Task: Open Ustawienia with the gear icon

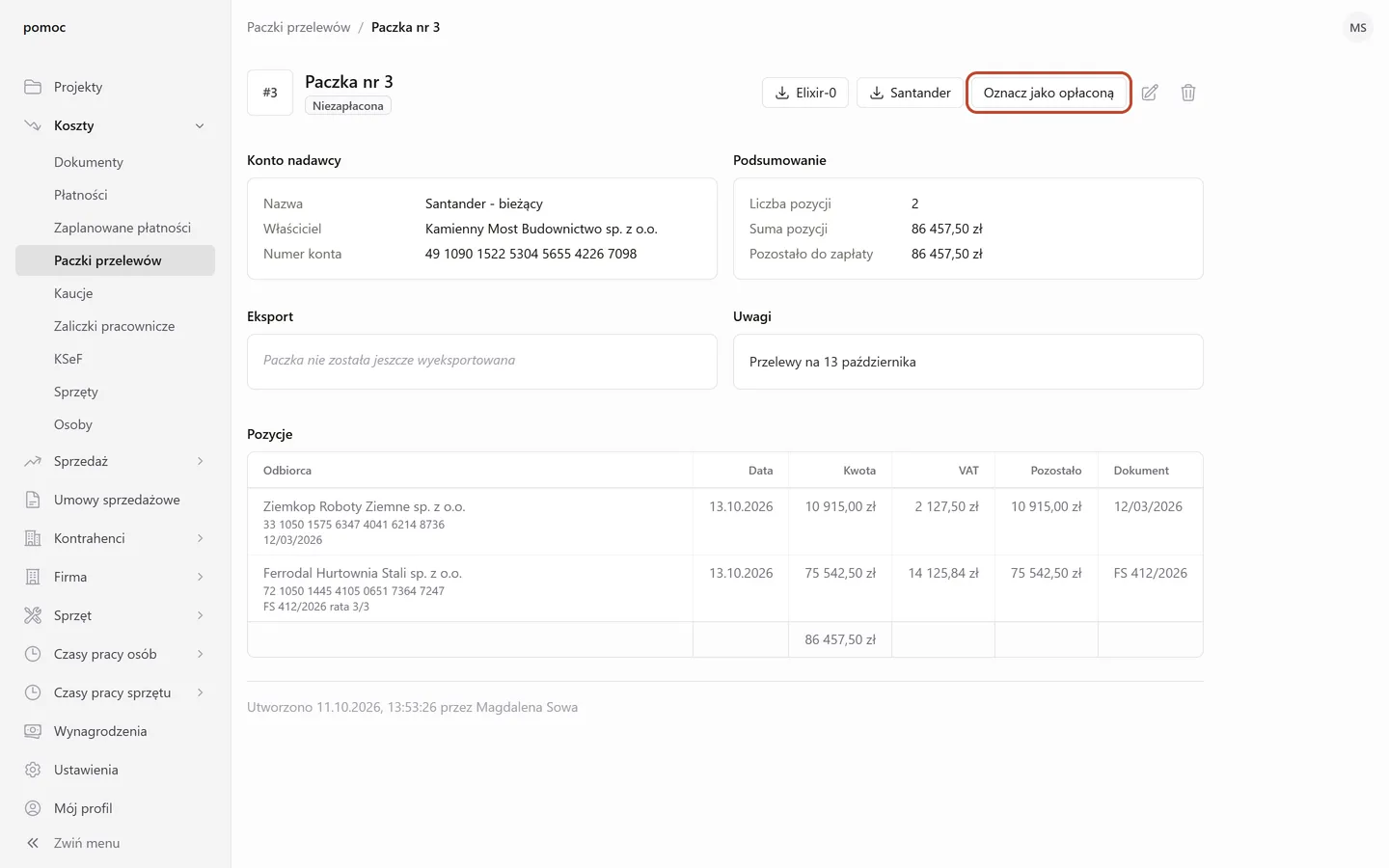Action: click(x=33, y=770)
